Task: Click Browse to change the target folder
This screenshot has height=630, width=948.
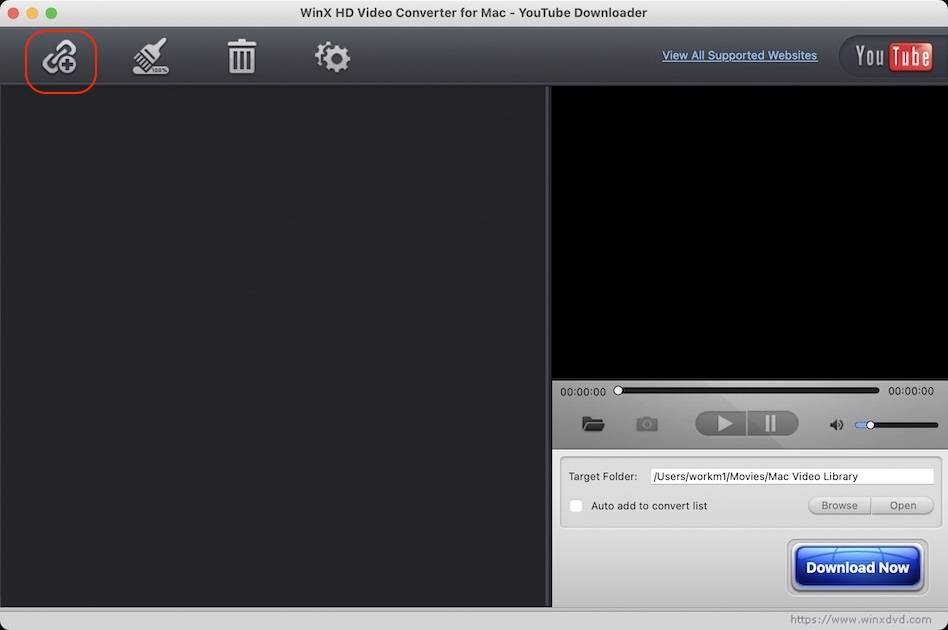Action: [838, 505]
